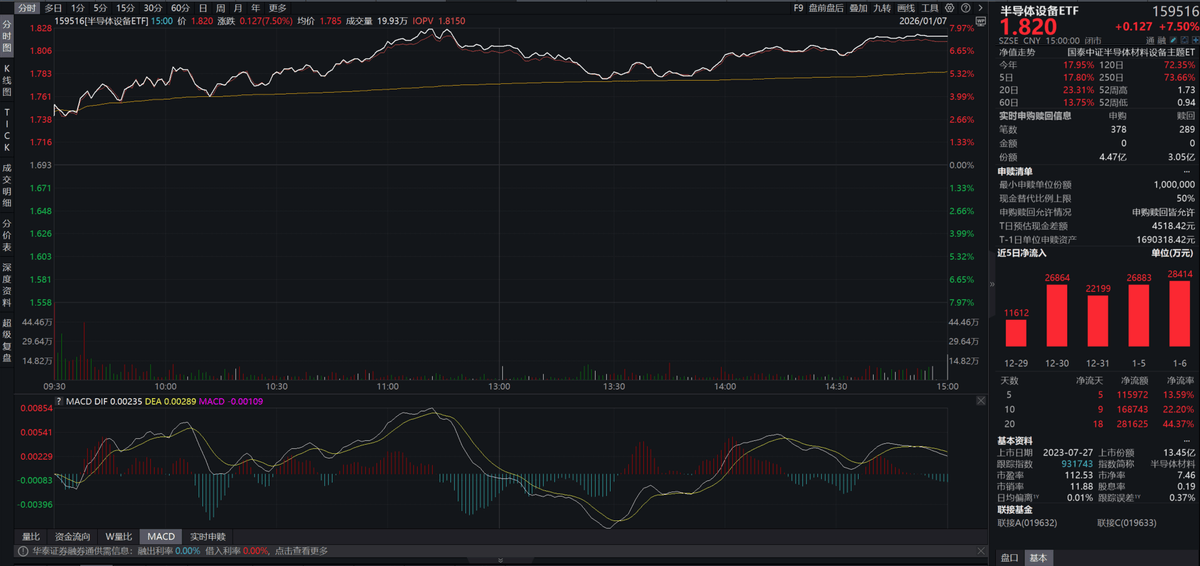Open 成交明细 in the left sidebar
The height and width of the screenshot is (566, 1200).
pos(6,180)
